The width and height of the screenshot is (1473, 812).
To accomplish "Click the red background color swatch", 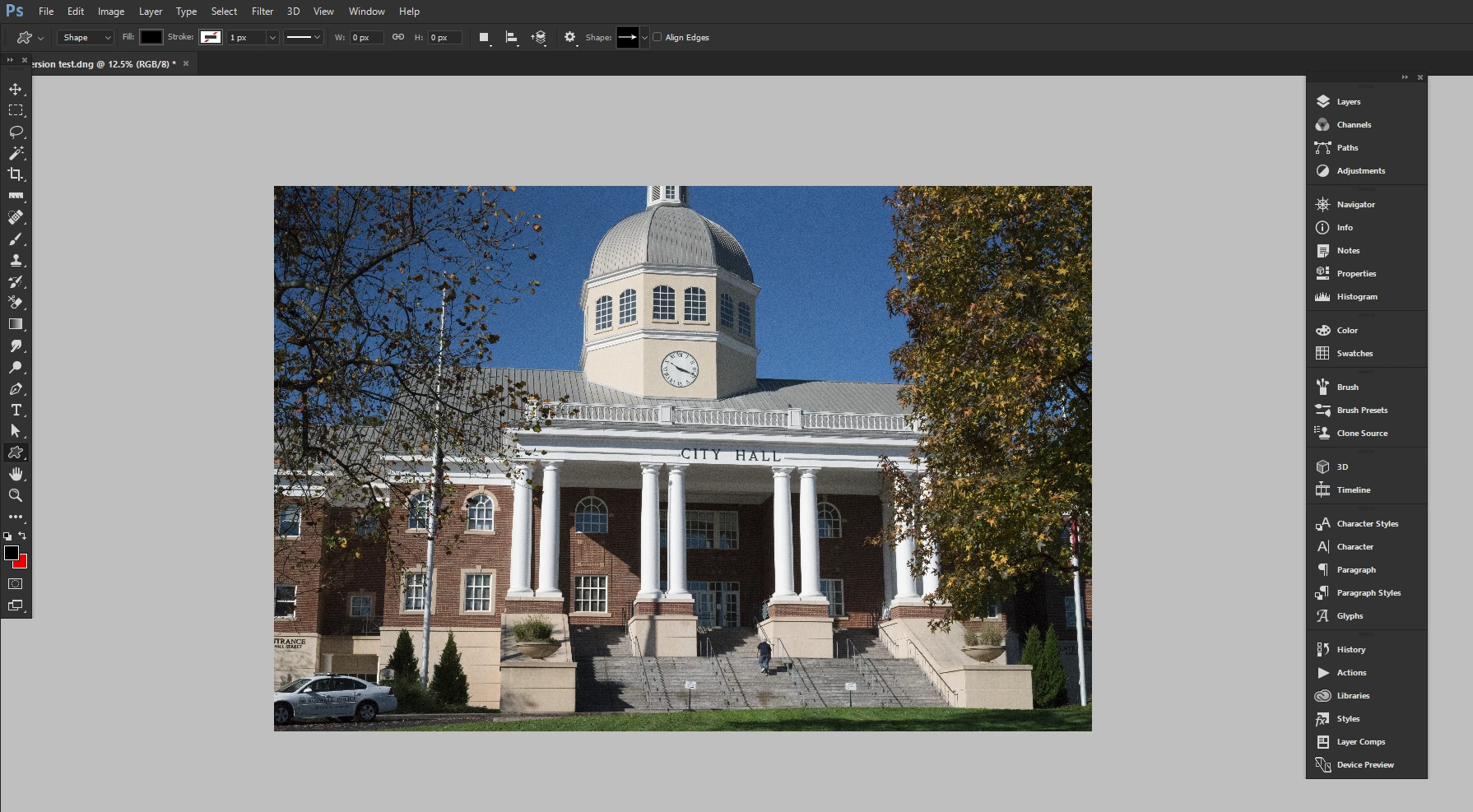I will pyautogui.click(x=22, y=564).
